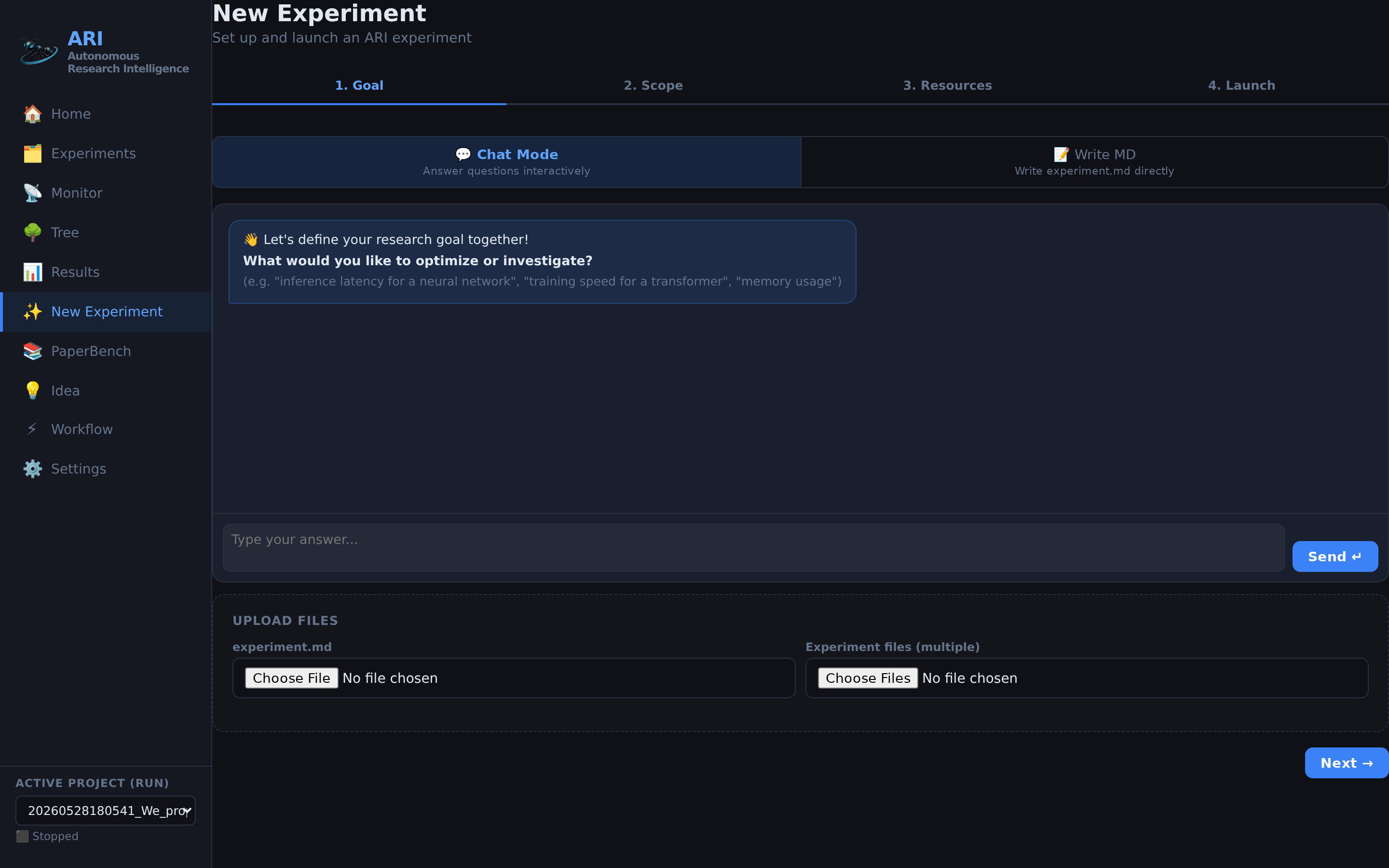Open PaperBench from the sidebar
1389x868 pixels.
coord(106,352)
